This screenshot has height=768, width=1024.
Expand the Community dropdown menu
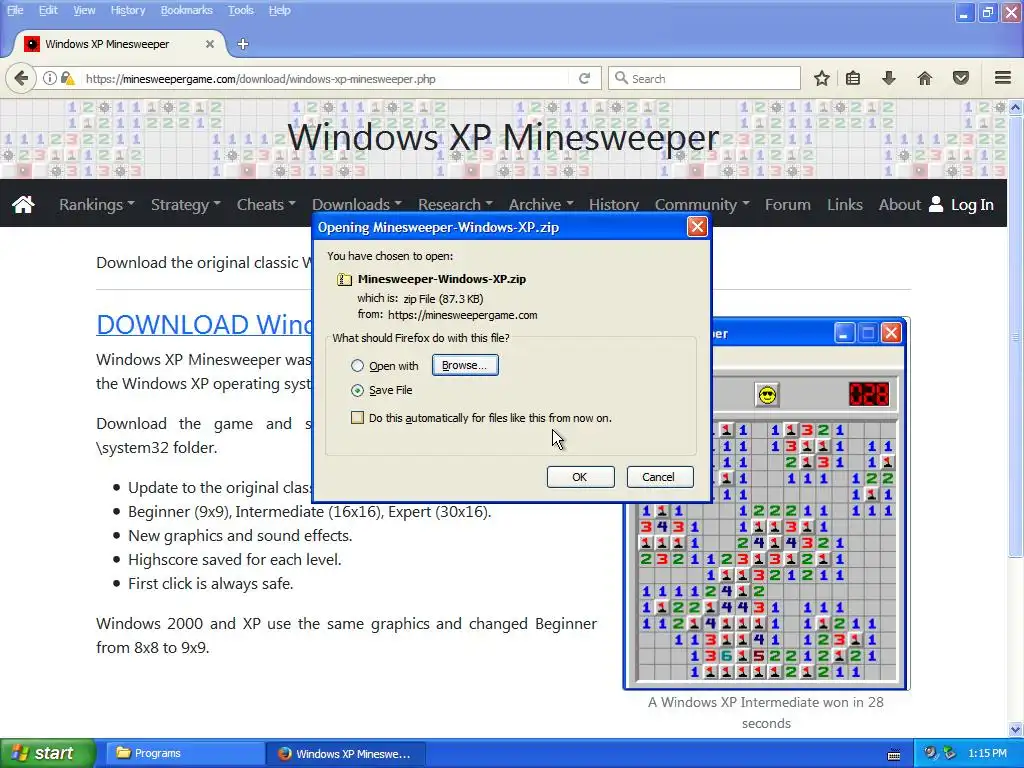(702, 204)
